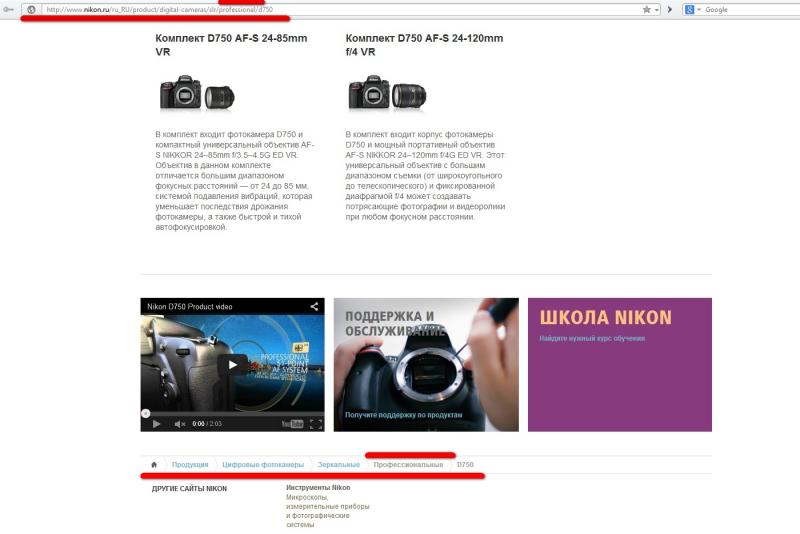Image resolution: width=800 pixels, height=534 pixels.
Task: Select the Профессиональные breadcrumb
Action: coord(408,465)
